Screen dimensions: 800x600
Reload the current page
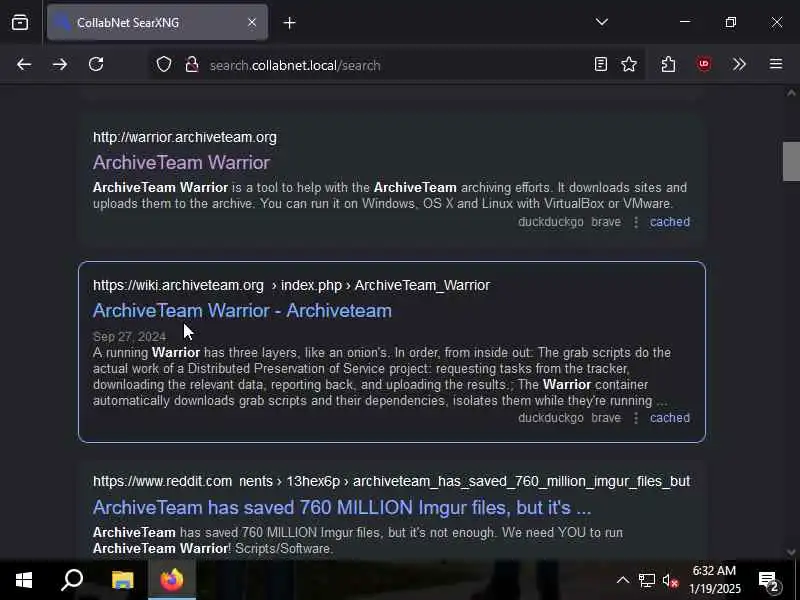point(96,64)
